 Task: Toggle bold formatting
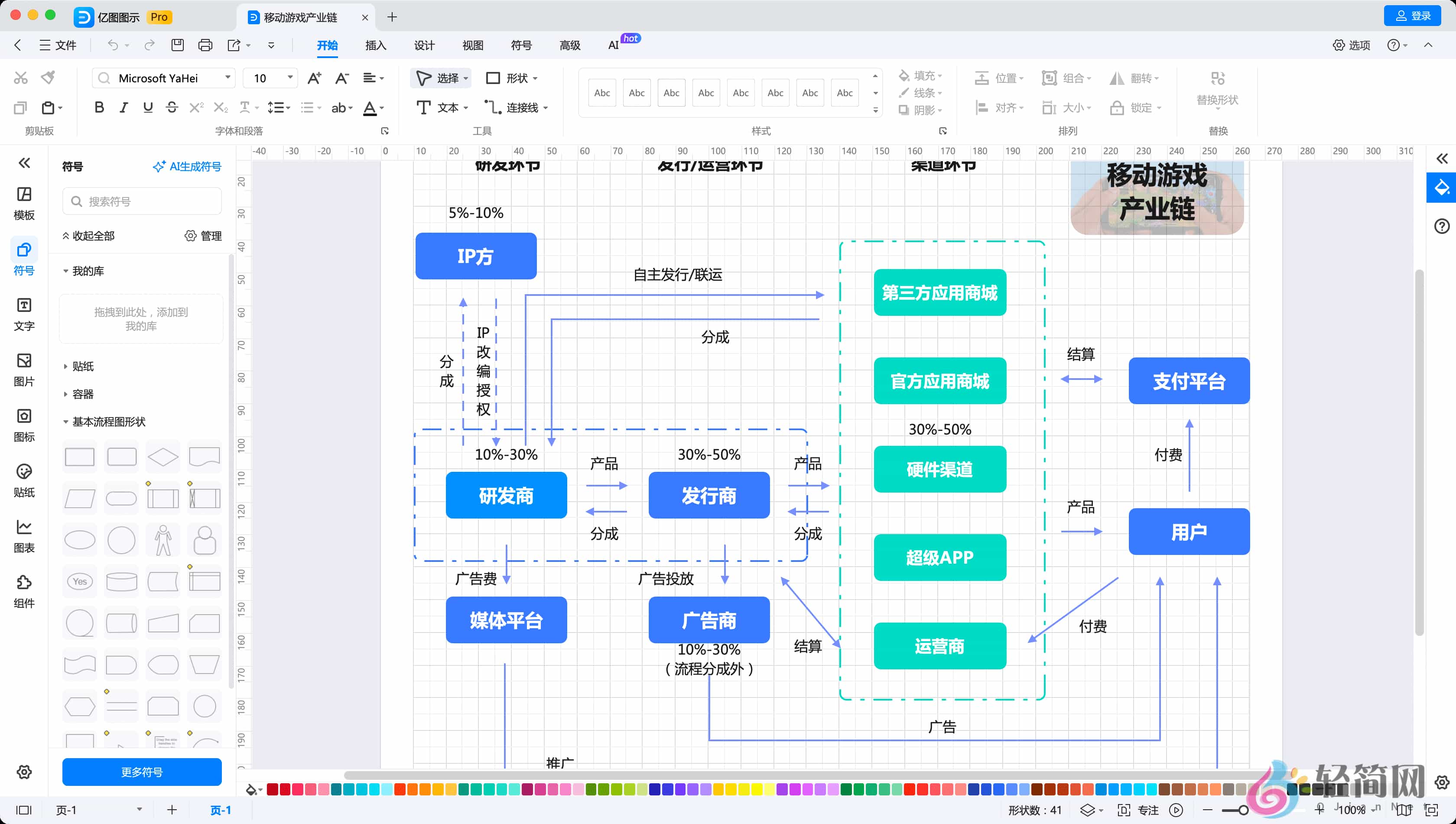(99, 107)
